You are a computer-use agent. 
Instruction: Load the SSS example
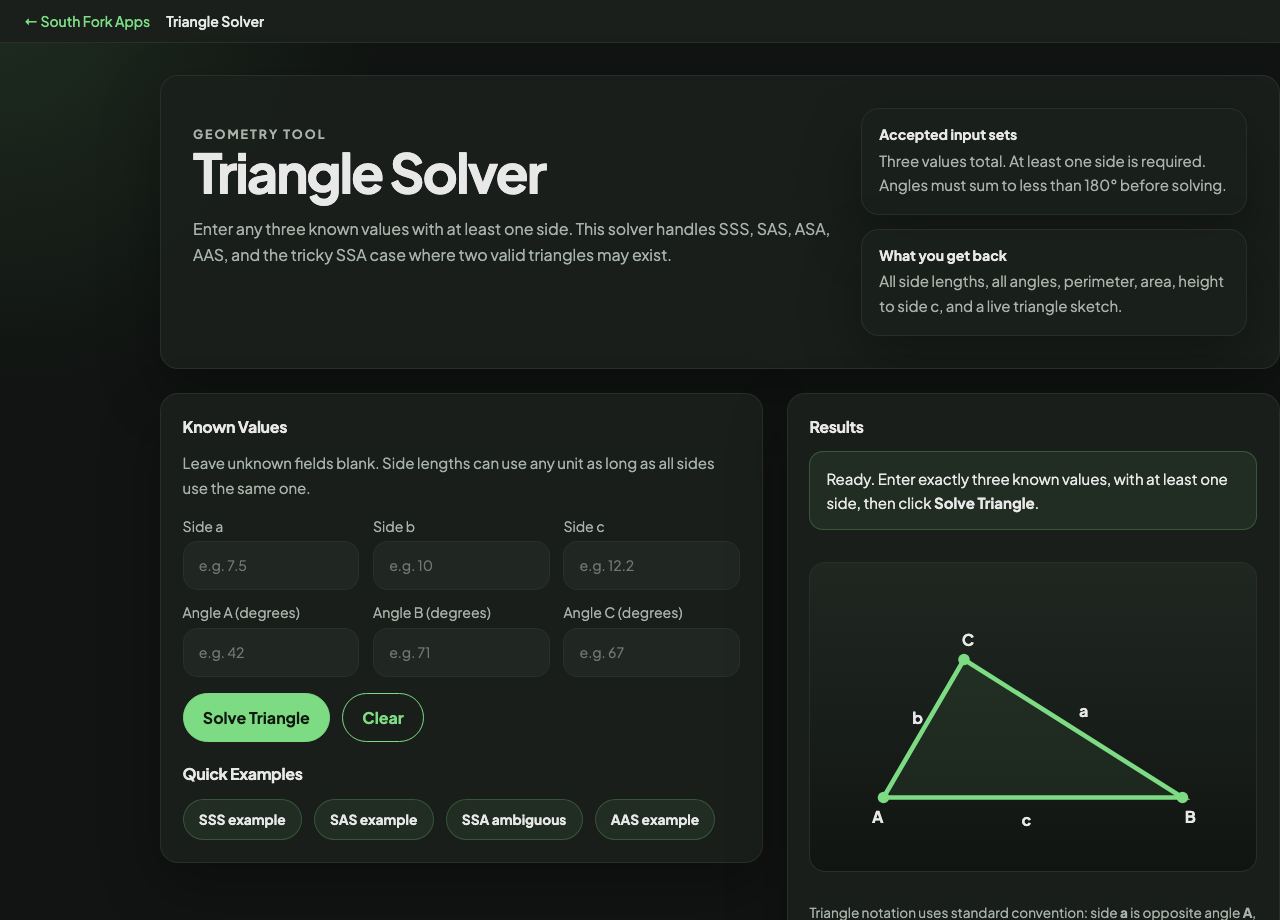coord(242,819)
